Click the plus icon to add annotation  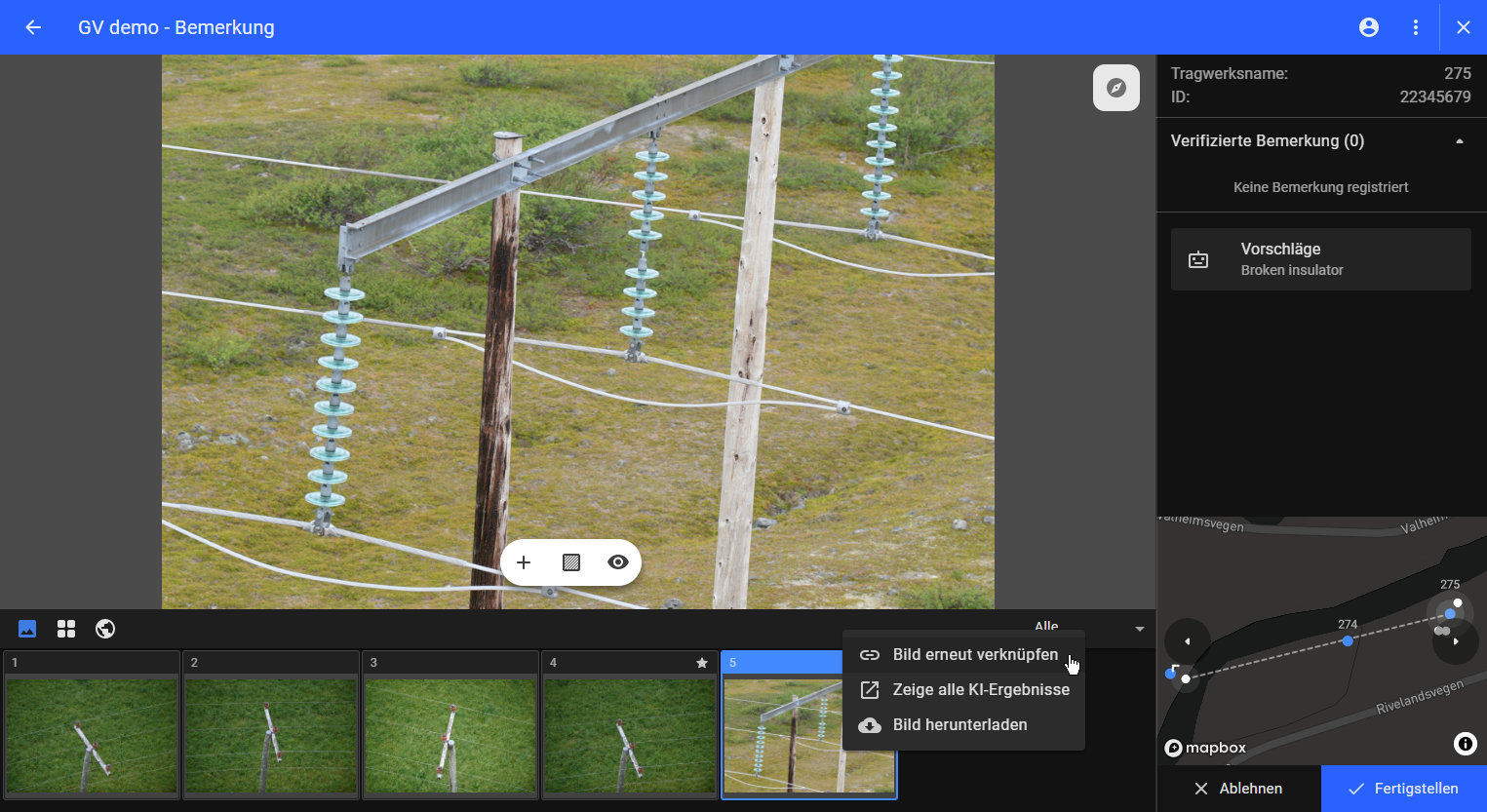524,562
